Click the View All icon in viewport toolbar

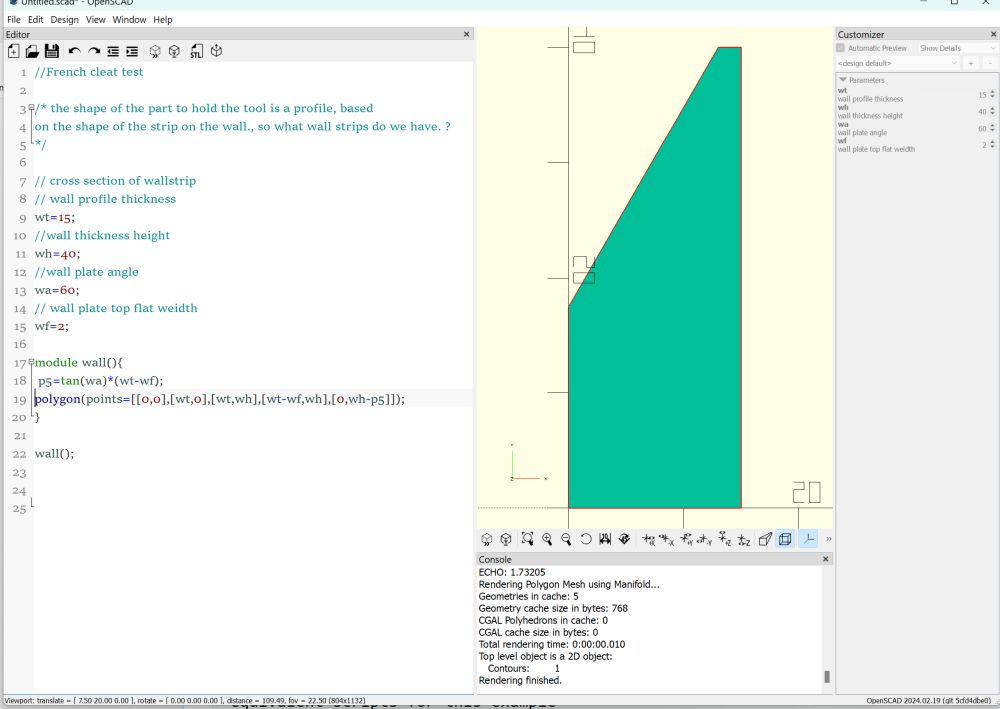click(527, 539)
